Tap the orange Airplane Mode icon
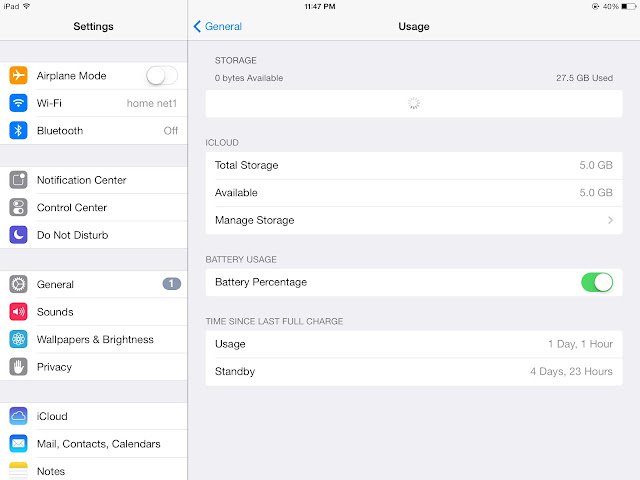Screen dimensions: 640x480 18,76
